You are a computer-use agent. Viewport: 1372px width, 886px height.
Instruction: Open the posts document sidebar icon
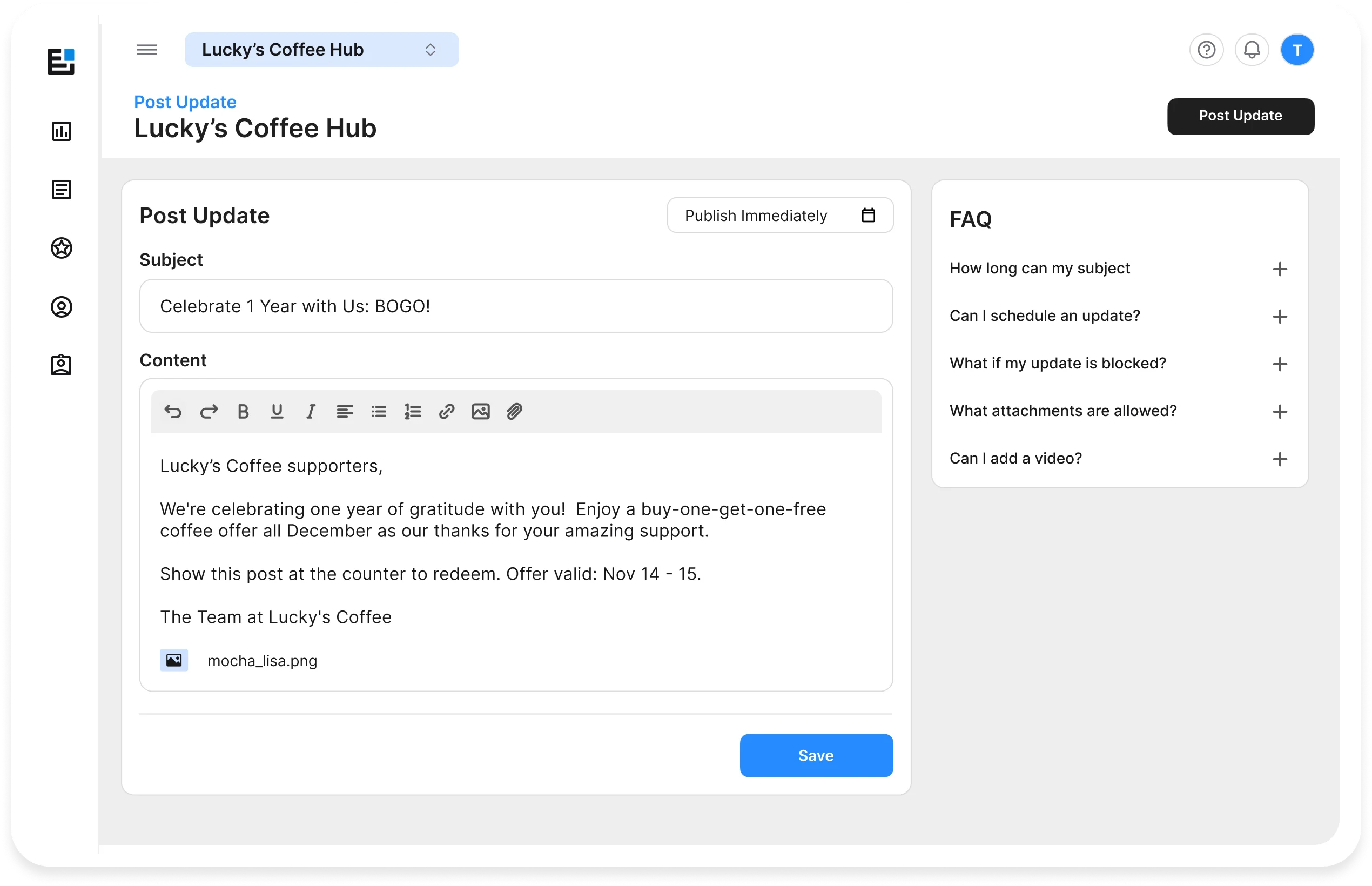[62, 189]
